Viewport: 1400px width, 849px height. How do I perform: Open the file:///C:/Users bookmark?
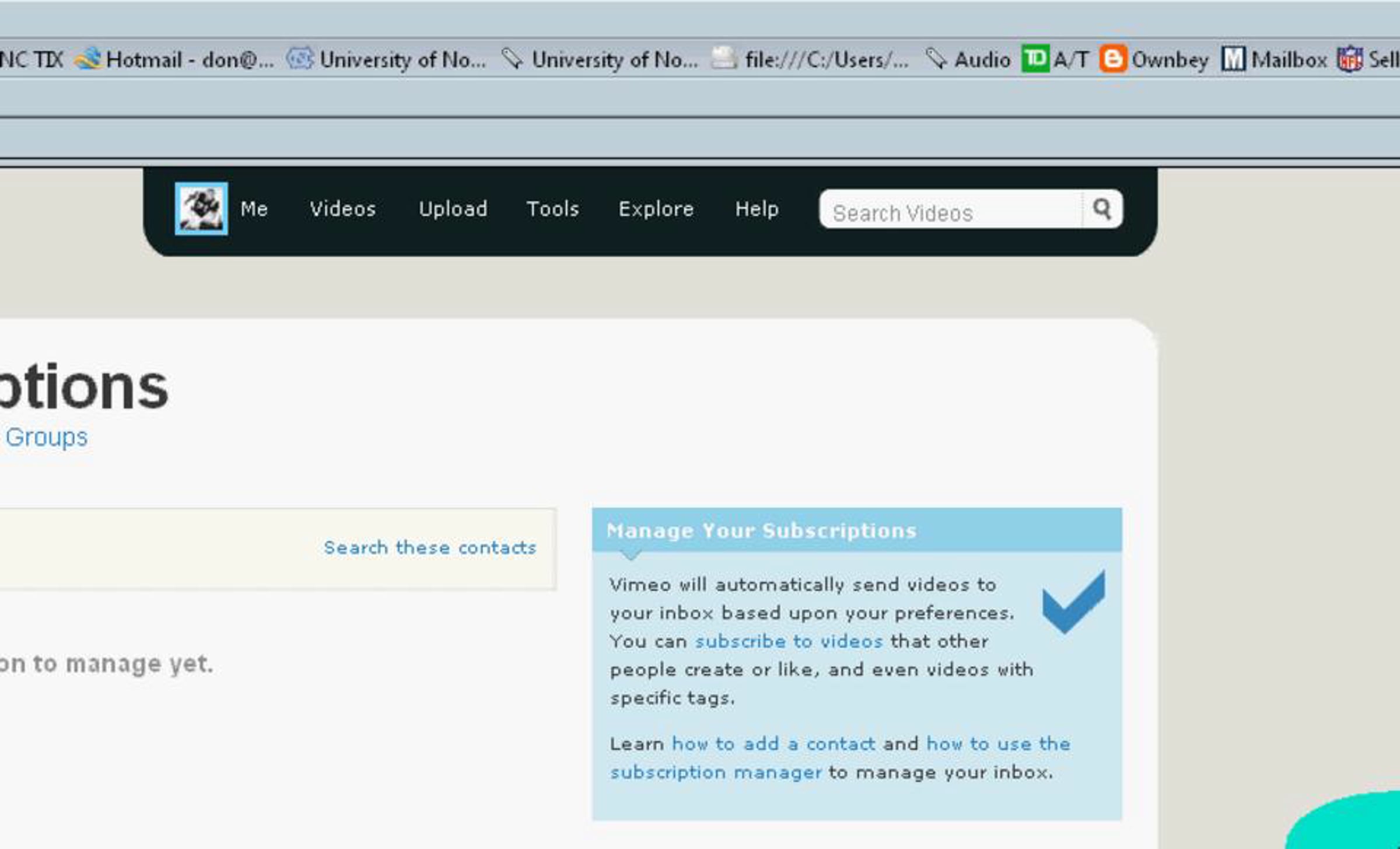point(810,59)
